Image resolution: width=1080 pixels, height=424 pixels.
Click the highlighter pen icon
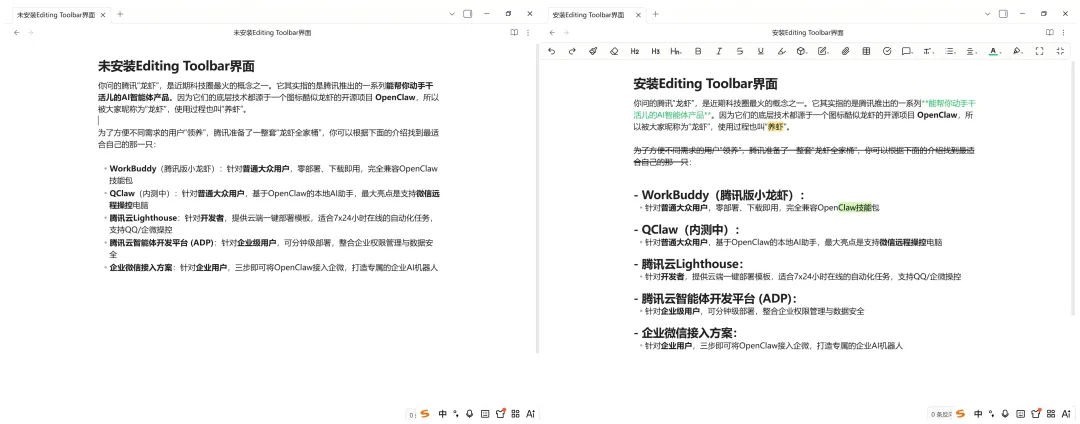781,51
